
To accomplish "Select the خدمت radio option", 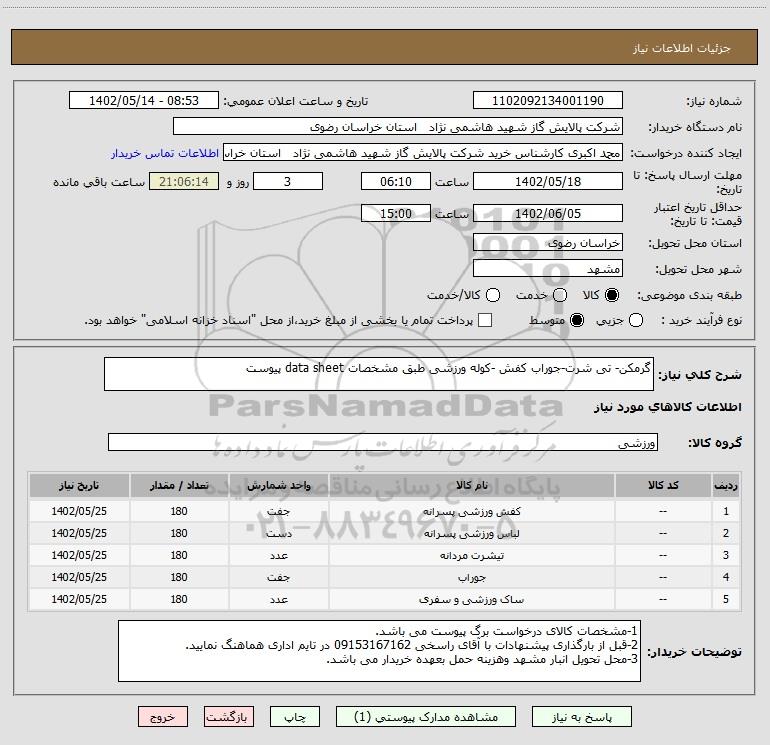I will [x=559, y=296].
